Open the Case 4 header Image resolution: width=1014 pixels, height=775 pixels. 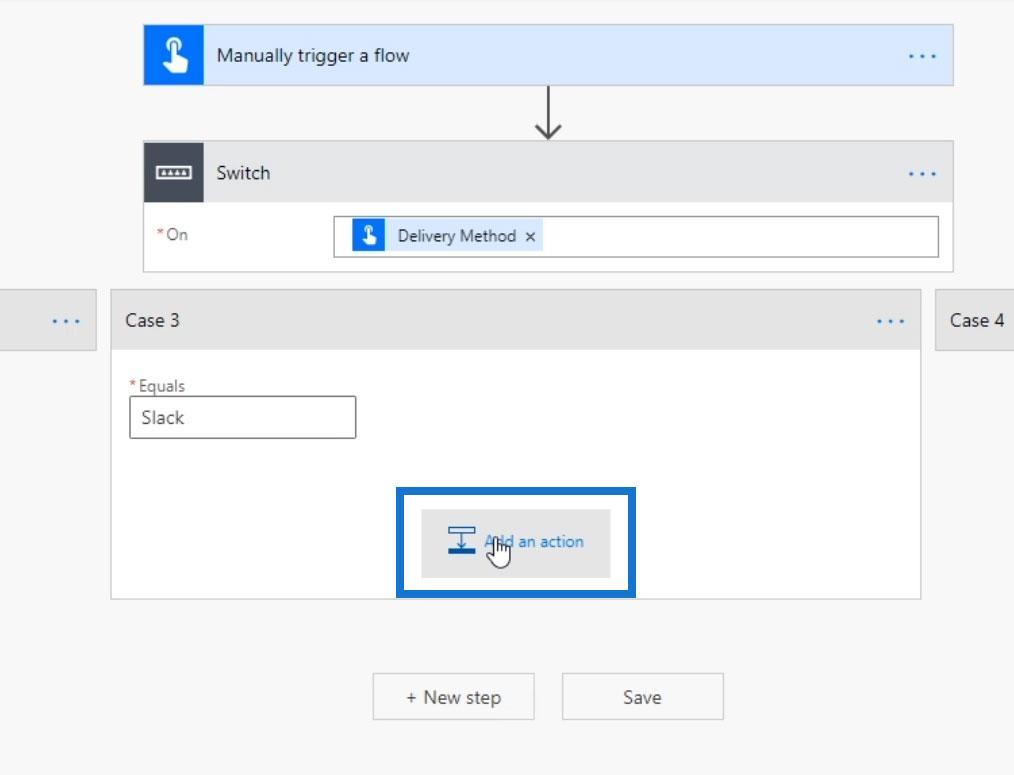click(976, 320)
